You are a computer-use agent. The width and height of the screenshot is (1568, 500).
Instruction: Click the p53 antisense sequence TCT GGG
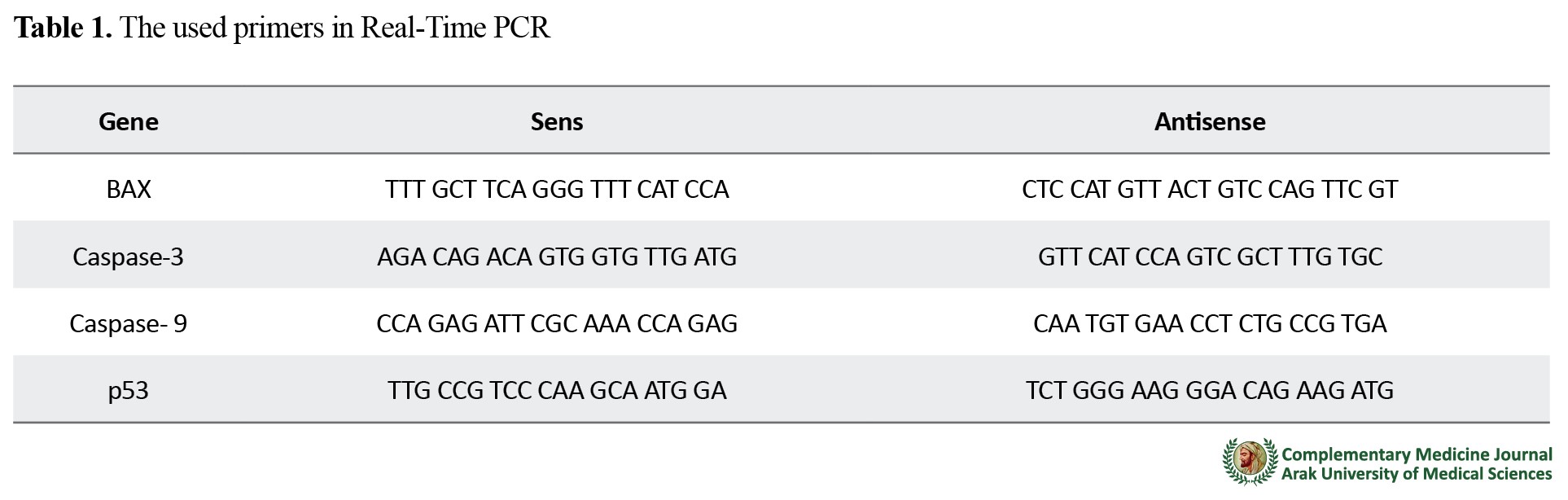[x=1210, y=391]
